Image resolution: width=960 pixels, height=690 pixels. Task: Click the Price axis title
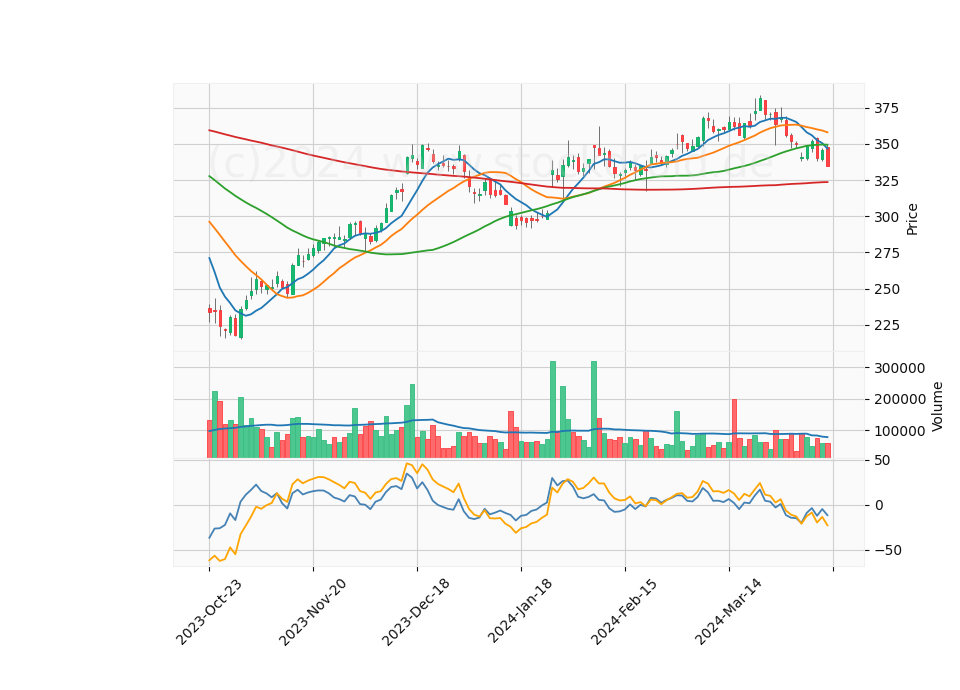pyautogui.click(x=912, y=220)
